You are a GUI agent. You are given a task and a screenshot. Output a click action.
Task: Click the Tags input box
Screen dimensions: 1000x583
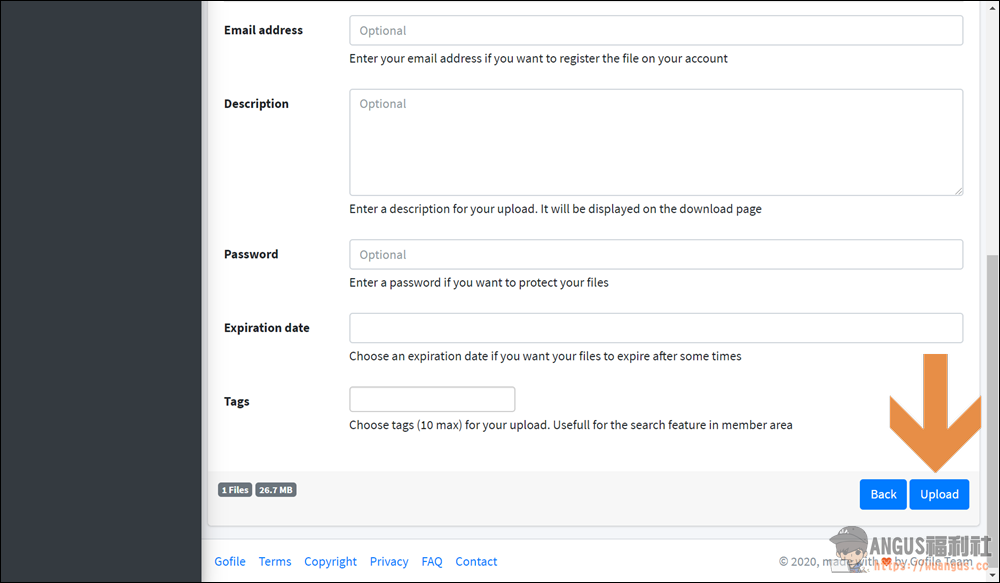pos(432,399)
